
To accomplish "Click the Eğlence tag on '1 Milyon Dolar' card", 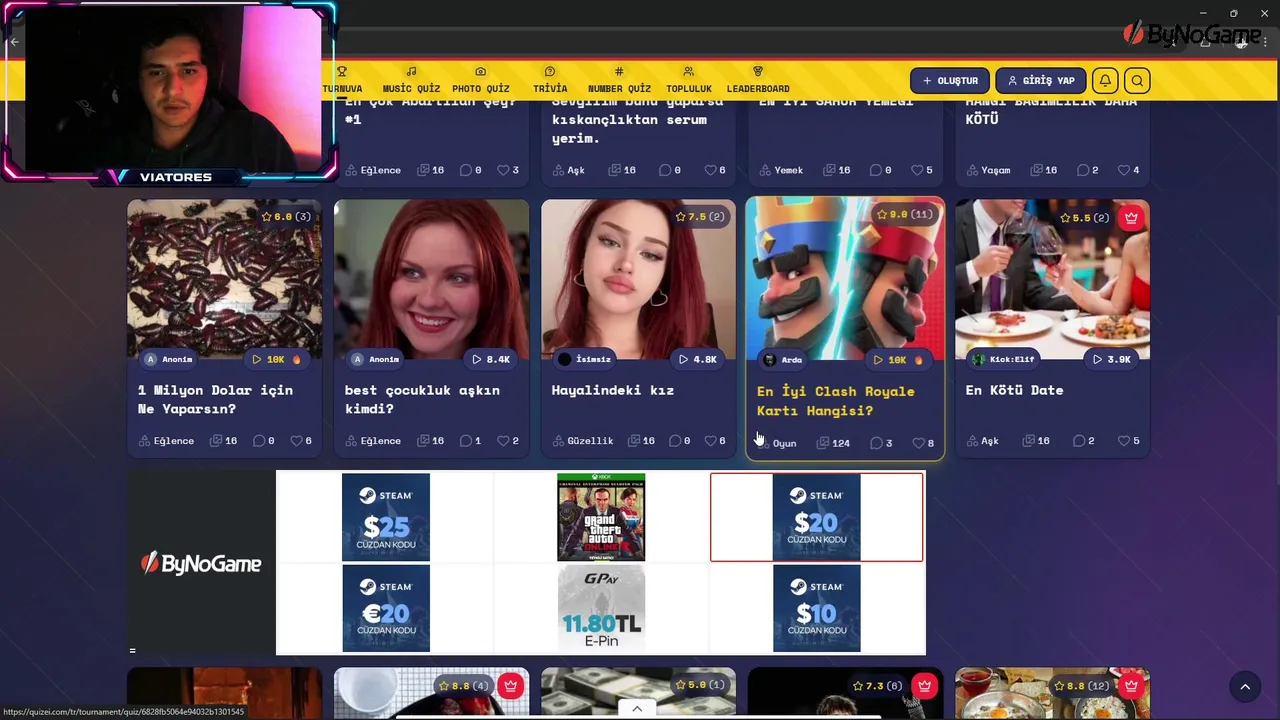I will (x=166, y=441).
